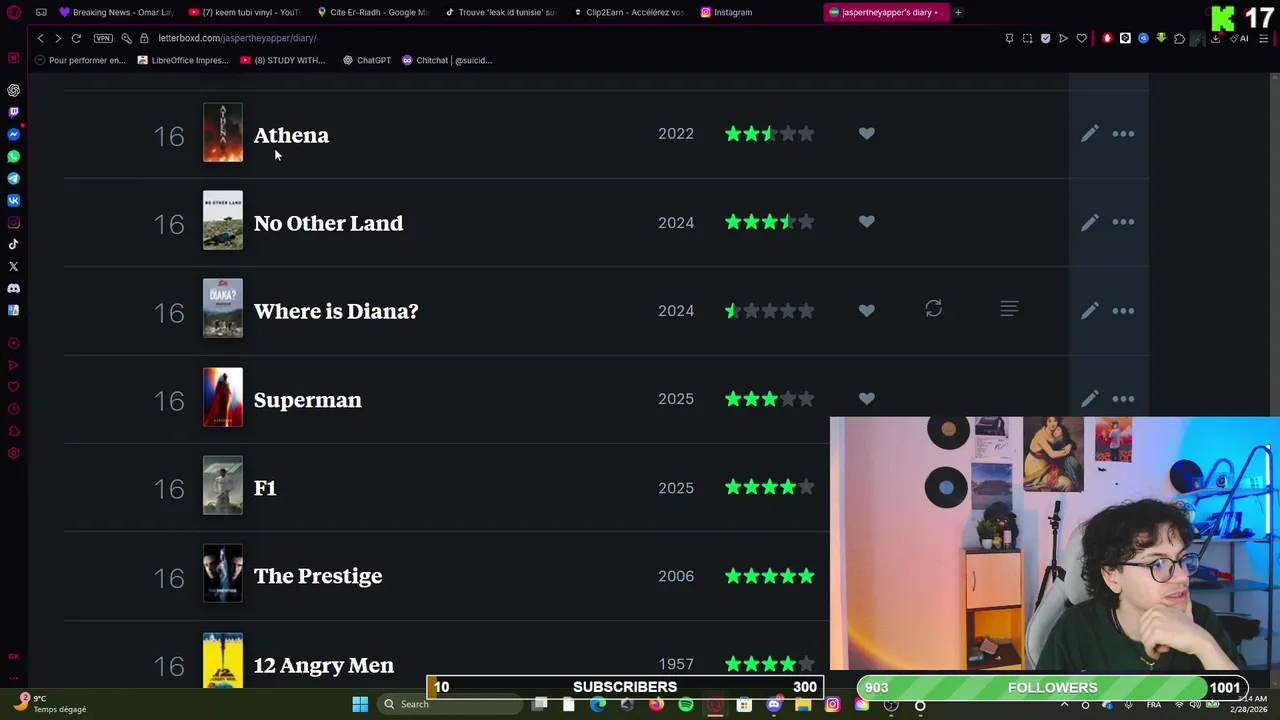Open the 12 Angry Men film page
This screenshot has width=1280, height=720.
tap(323, 665)
